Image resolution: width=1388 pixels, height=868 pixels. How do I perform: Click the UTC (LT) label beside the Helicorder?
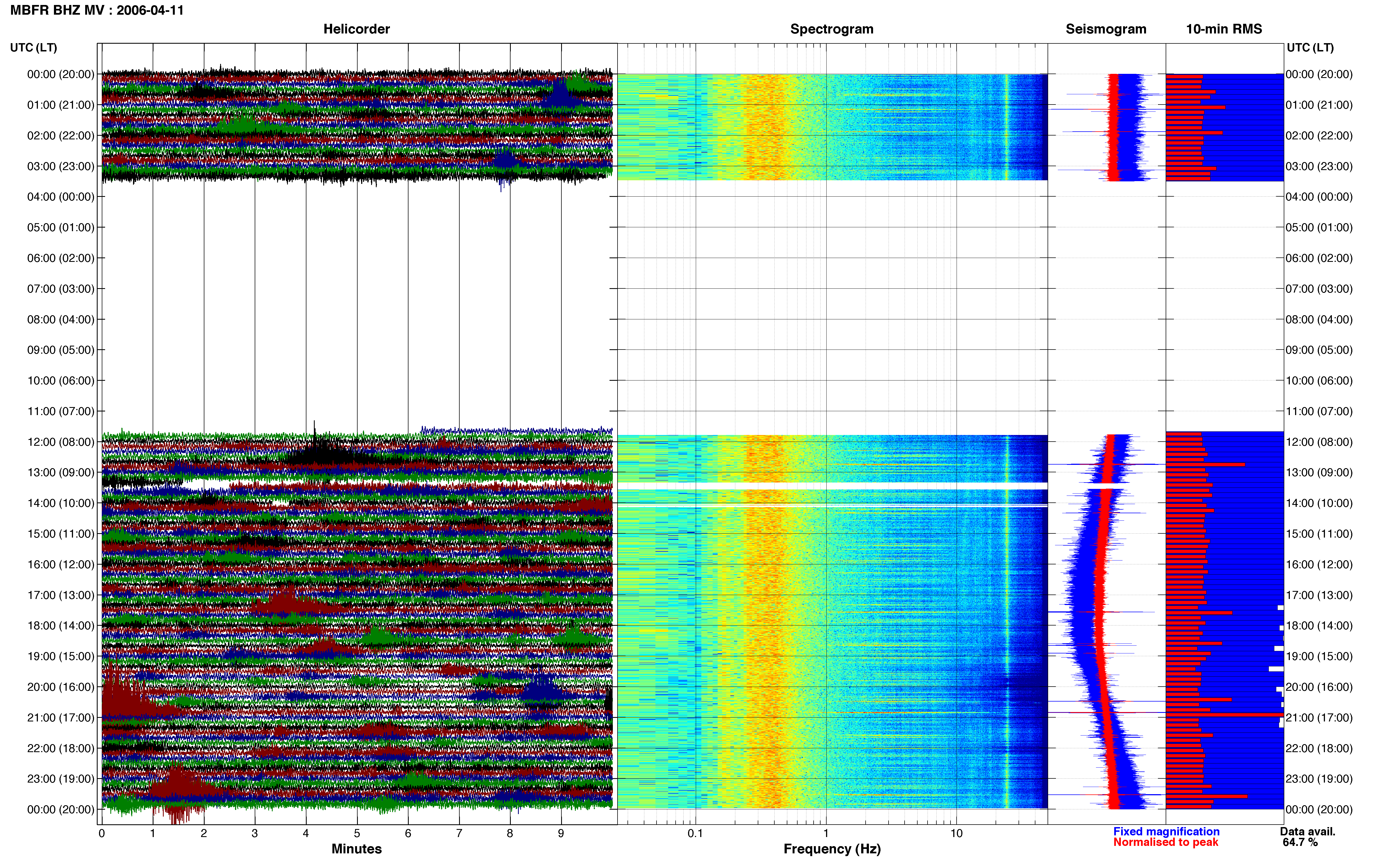[33, 48]
